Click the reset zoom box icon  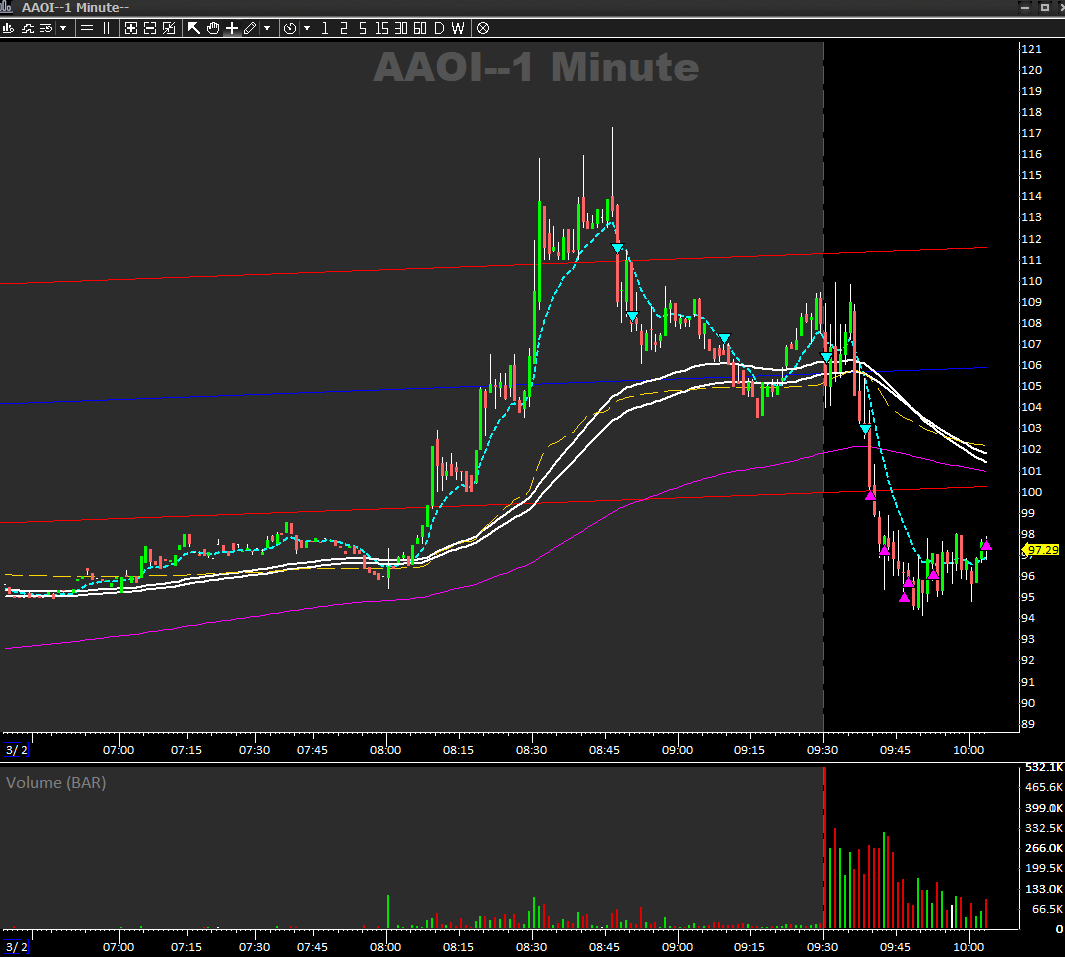click(x=169, y=28)
